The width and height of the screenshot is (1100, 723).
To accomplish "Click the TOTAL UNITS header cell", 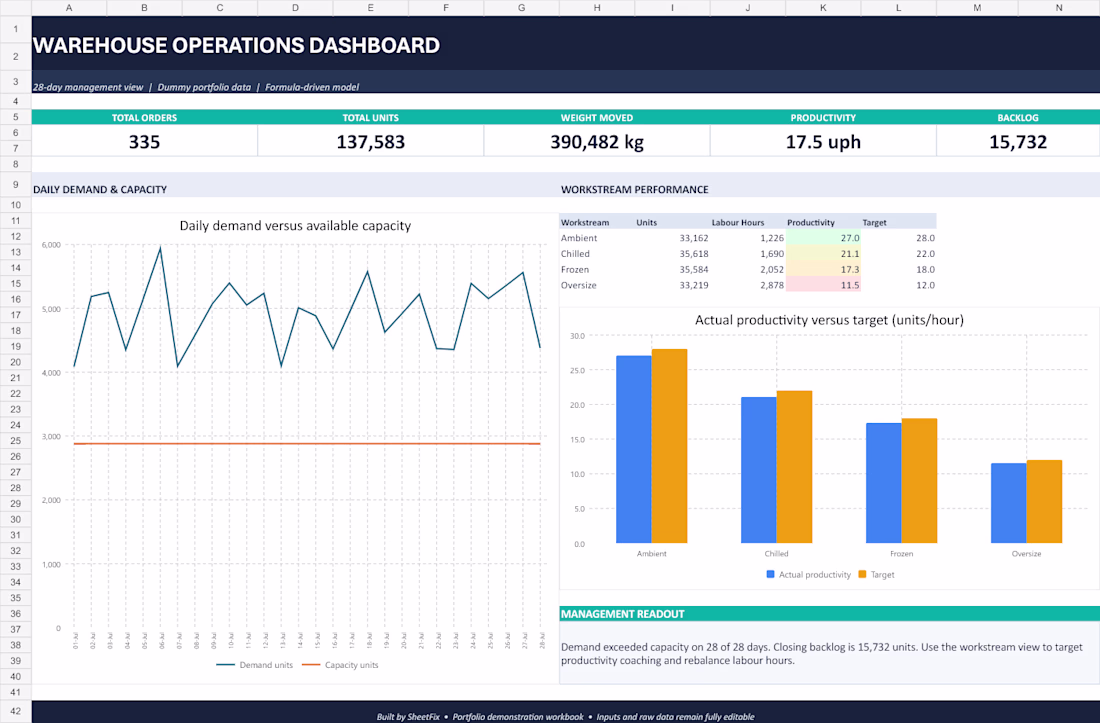I will click(x=370, y=118).
